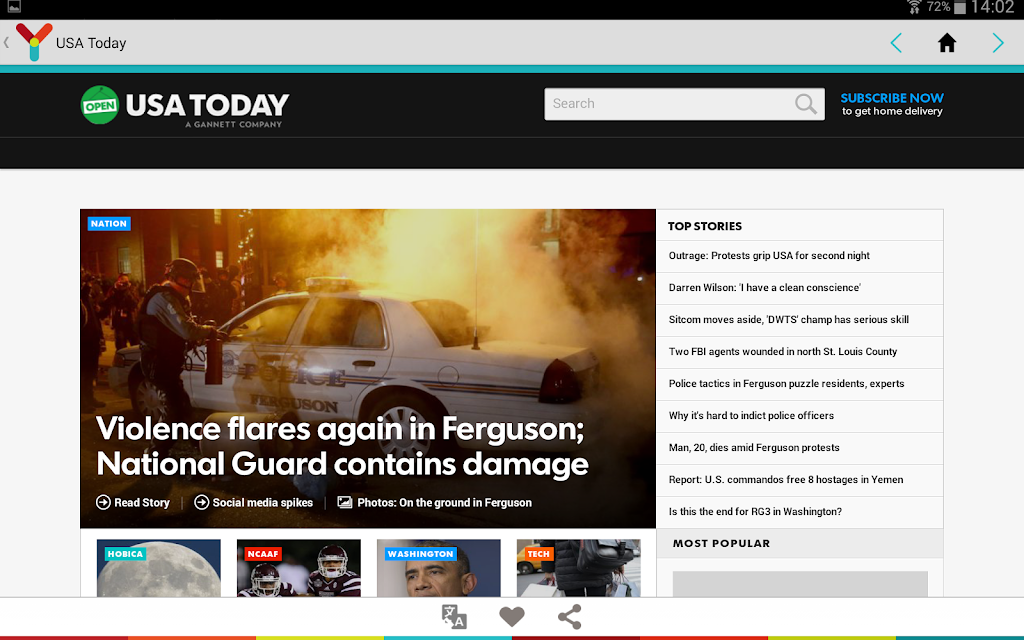Focus the Search input field
The width and height of the screenshot is (1024, 640).
point(684,104)
